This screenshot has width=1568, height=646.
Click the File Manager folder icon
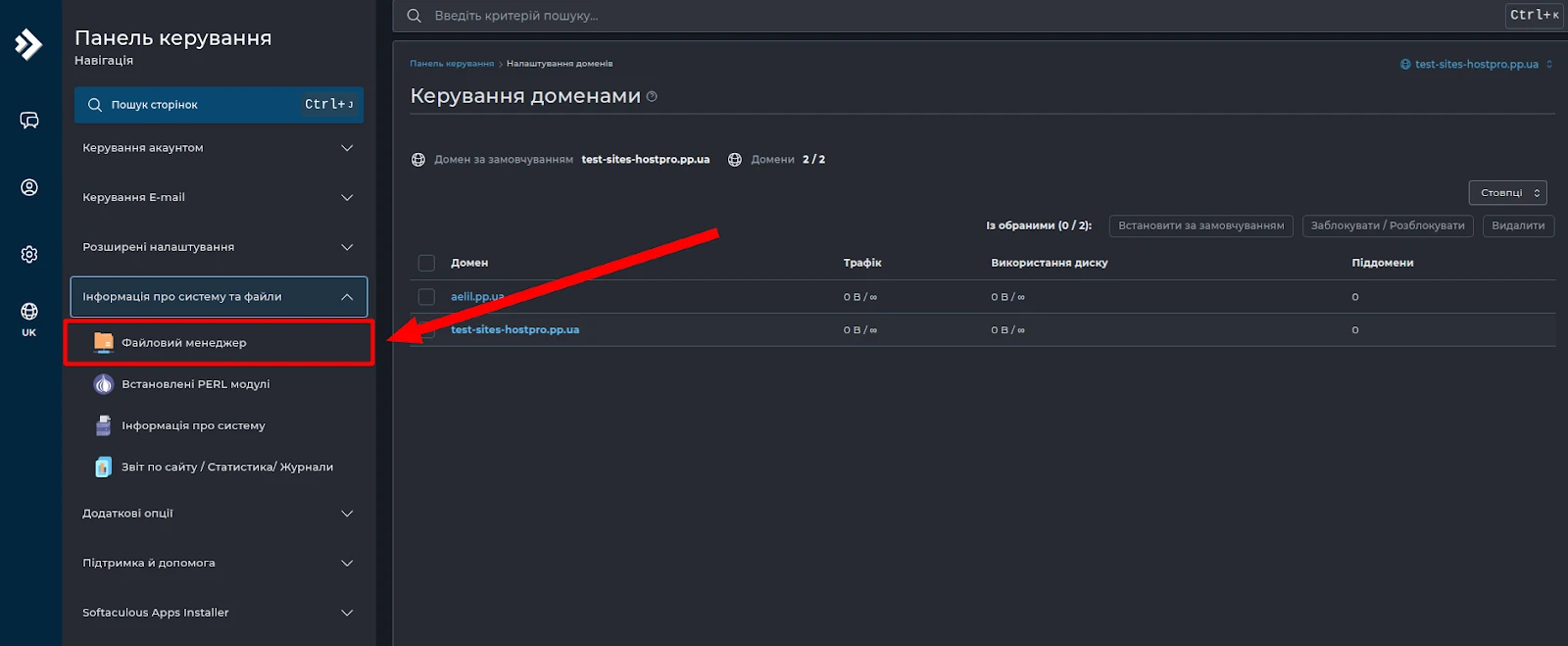104,342
